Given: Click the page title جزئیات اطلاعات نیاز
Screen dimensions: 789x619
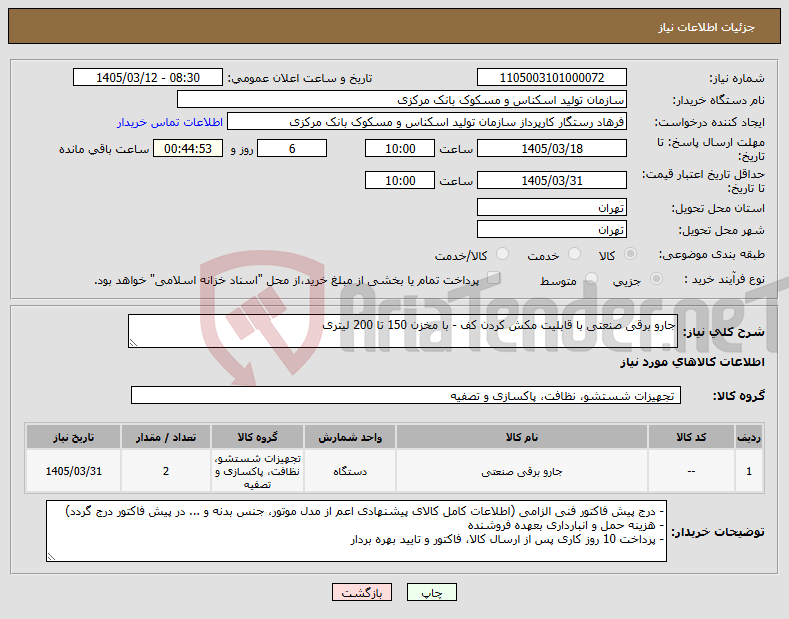Looking at the screenshot, I should point(706,27).
